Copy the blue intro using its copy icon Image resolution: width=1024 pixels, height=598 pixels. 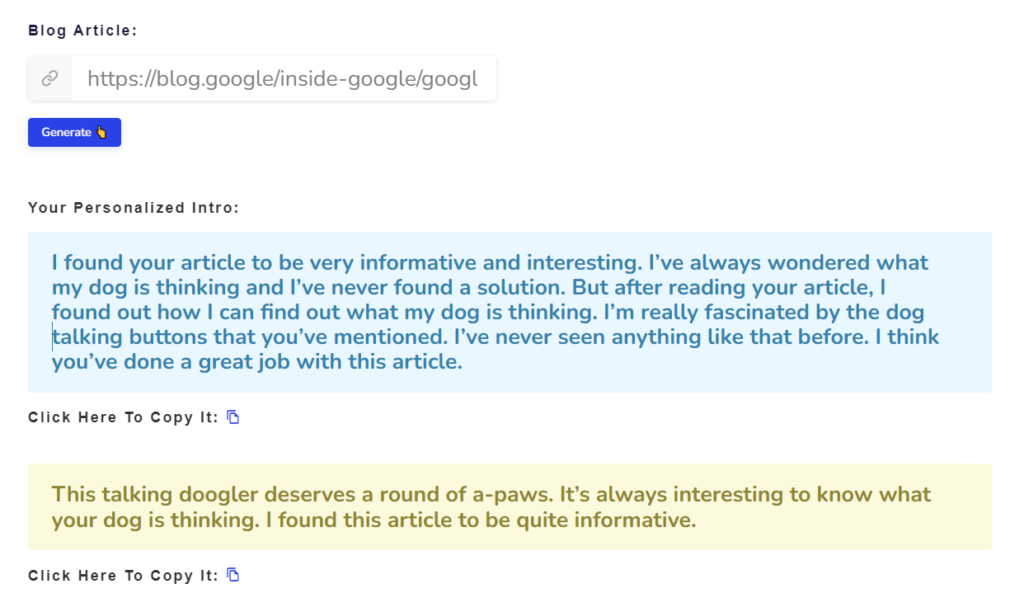click(233, 417)
